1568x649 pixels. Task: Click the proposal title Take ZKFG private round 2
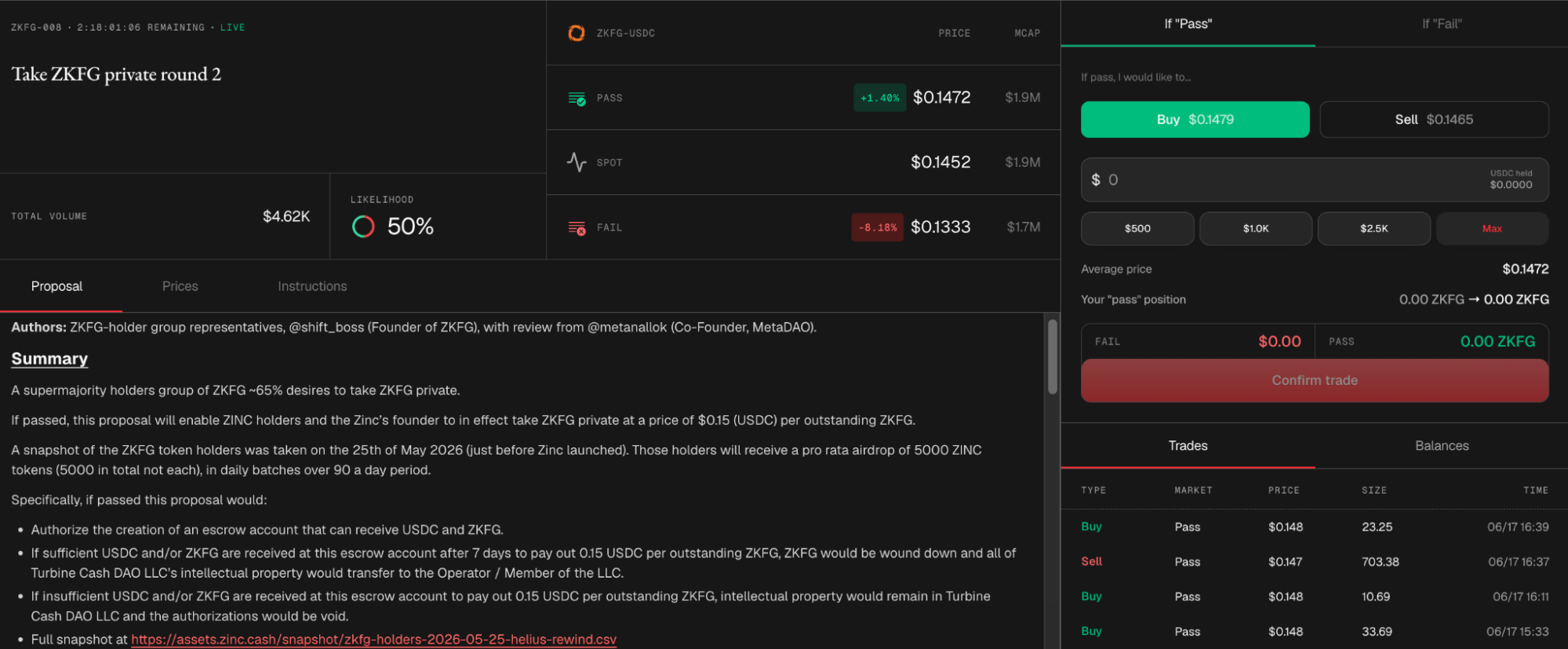tap(116, 74)
